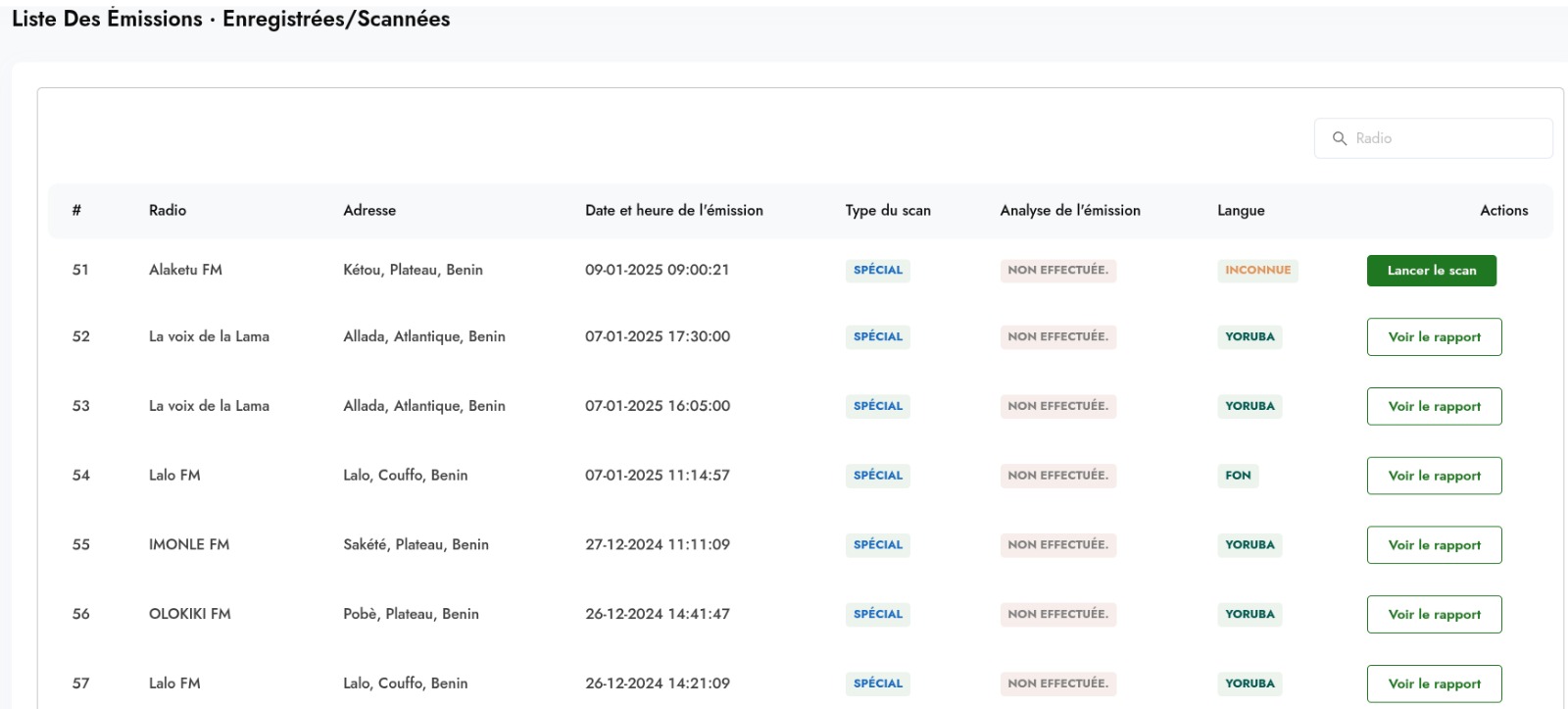Click NON EFFECTUÉE badge for IMONLE FM
Viewport: 1568px width, 709px height.
tap(1057, 545)
